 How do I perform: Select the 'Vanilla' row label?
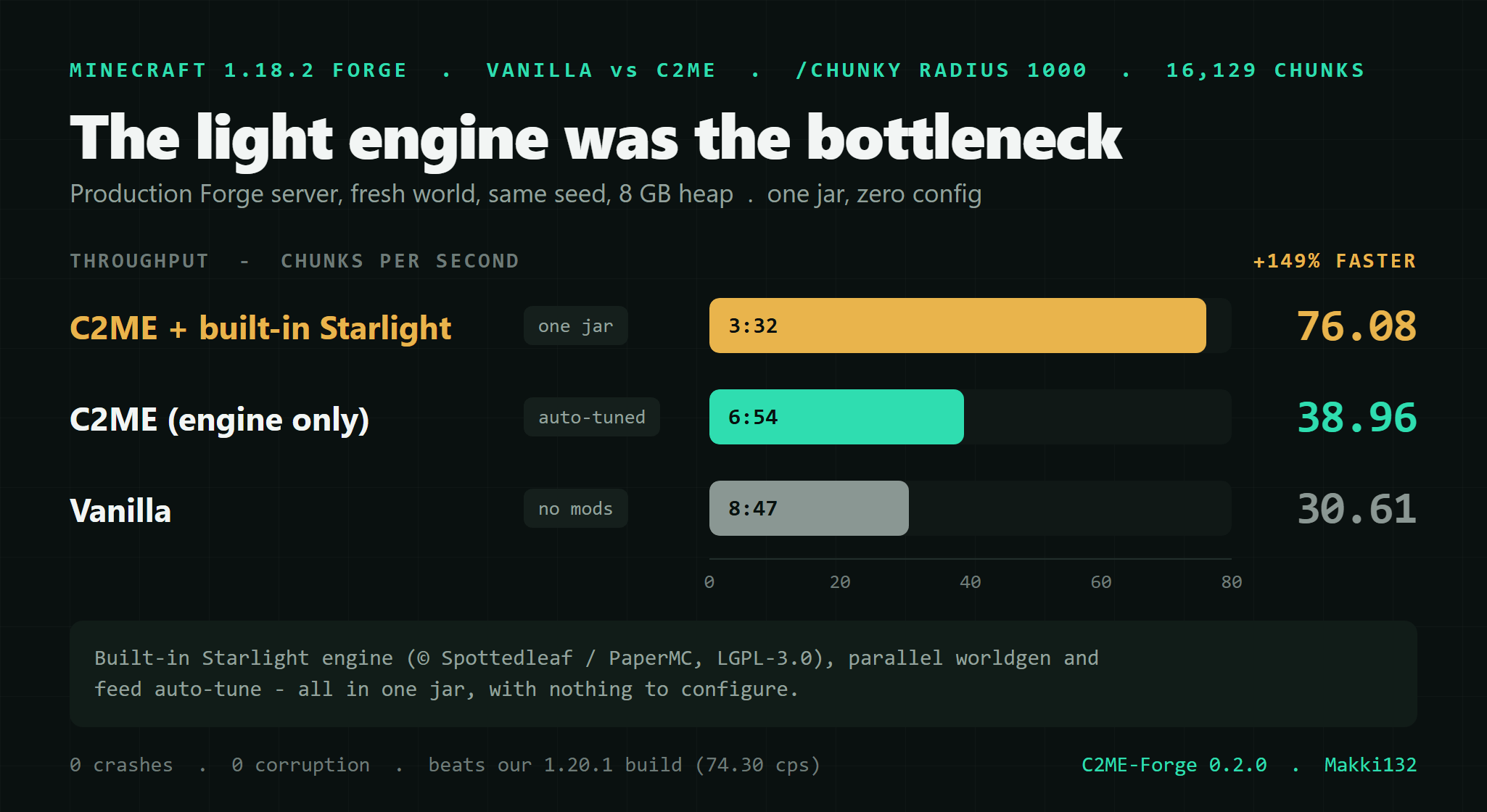coord(120,510)
